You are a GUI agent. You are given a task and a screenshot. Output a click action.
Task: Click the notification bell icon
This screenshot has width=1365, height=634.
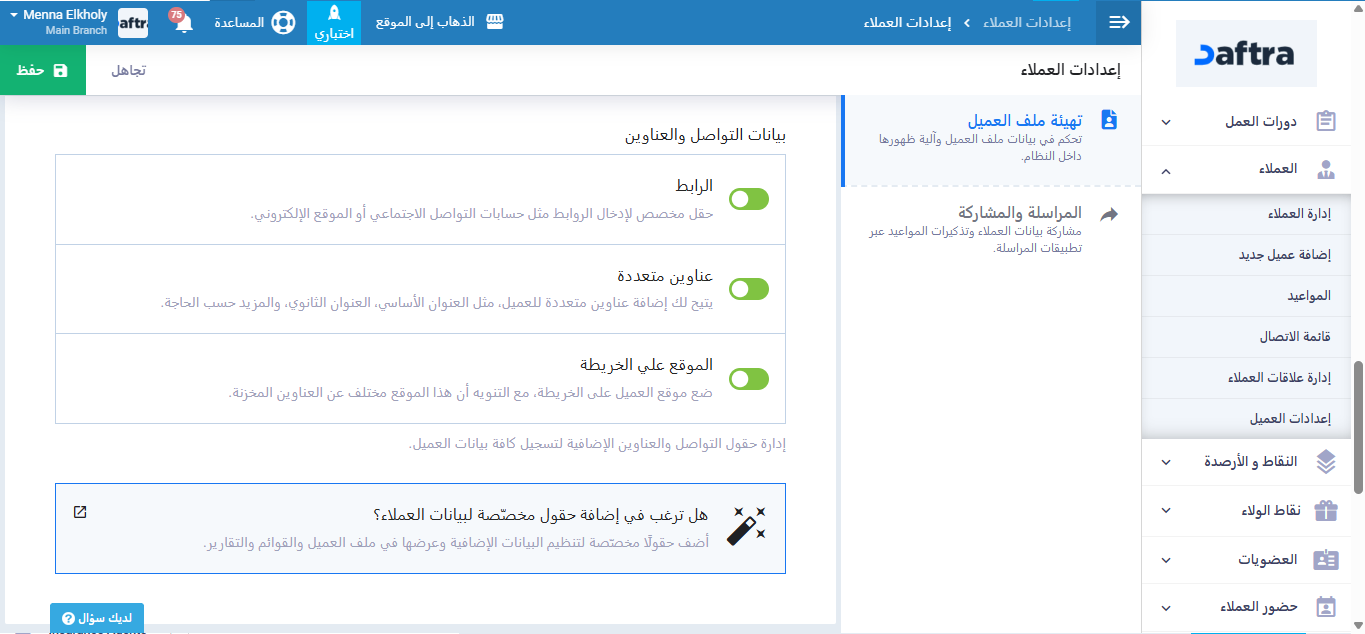tap(183, 23)
